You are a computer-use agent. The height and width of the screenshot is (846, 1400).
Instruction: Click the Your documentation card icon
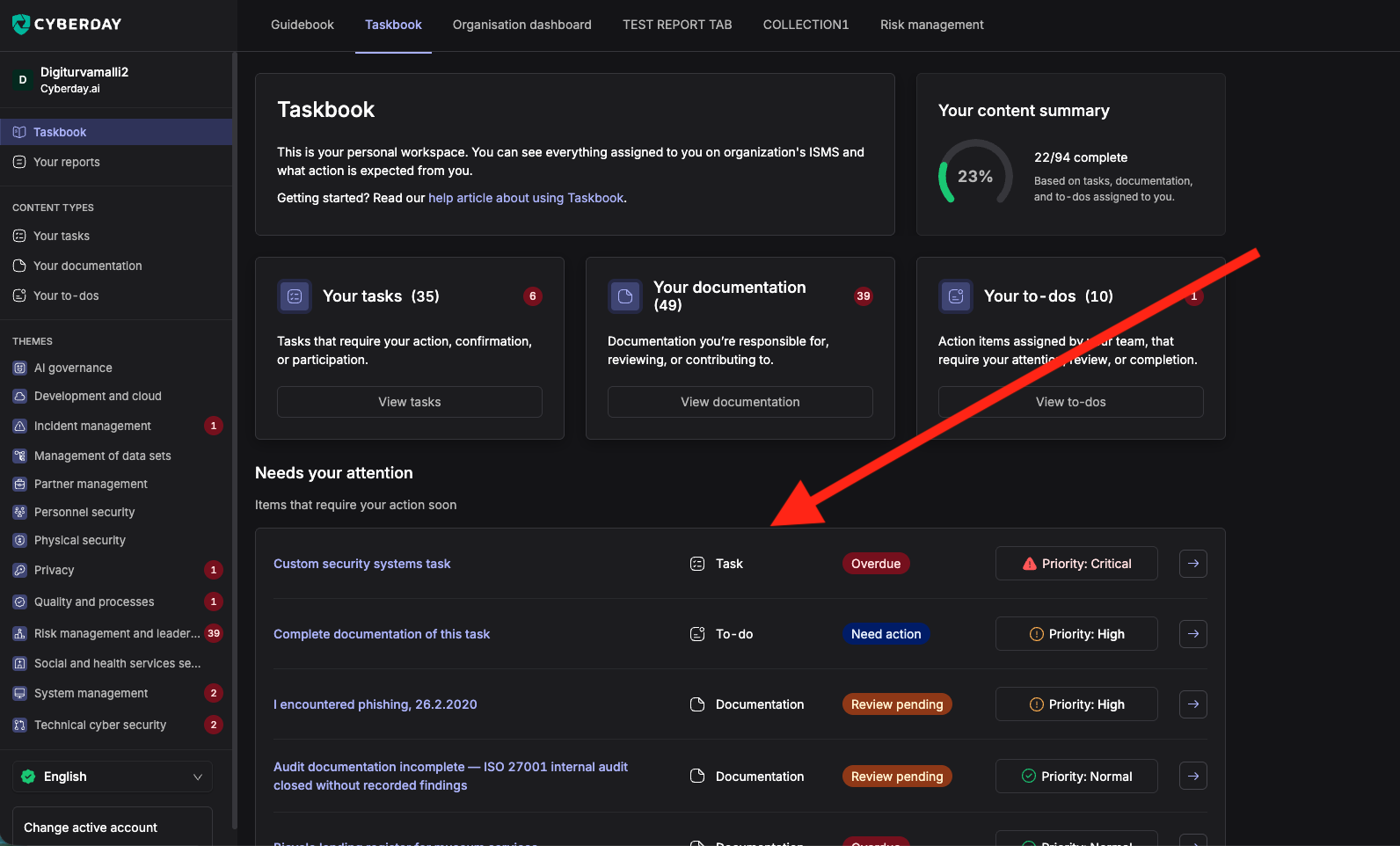(625, 296)
